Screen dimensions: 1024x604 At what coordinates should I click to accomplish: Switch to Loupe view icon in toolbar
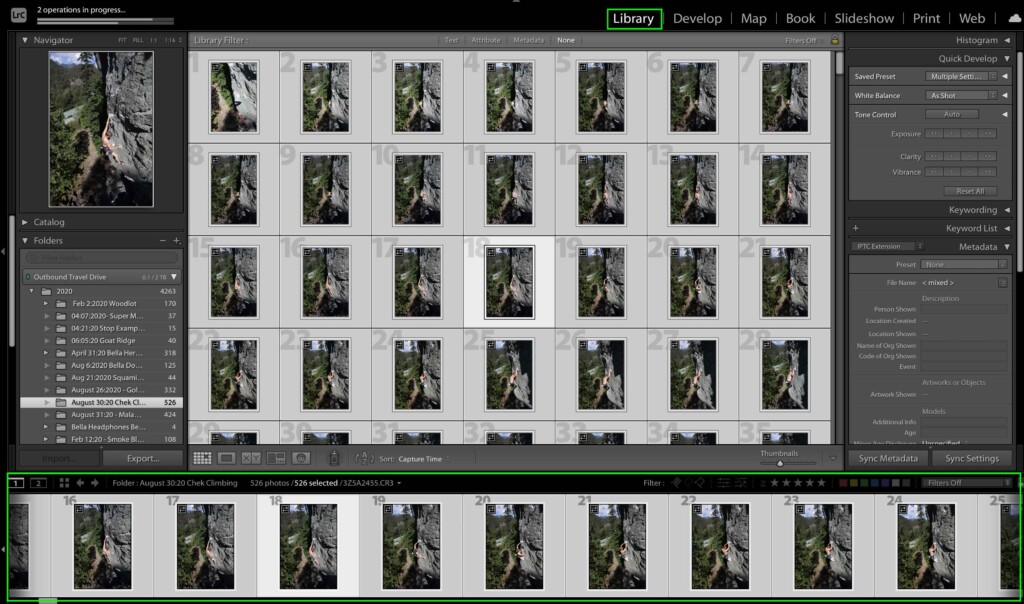pos(227,458)
